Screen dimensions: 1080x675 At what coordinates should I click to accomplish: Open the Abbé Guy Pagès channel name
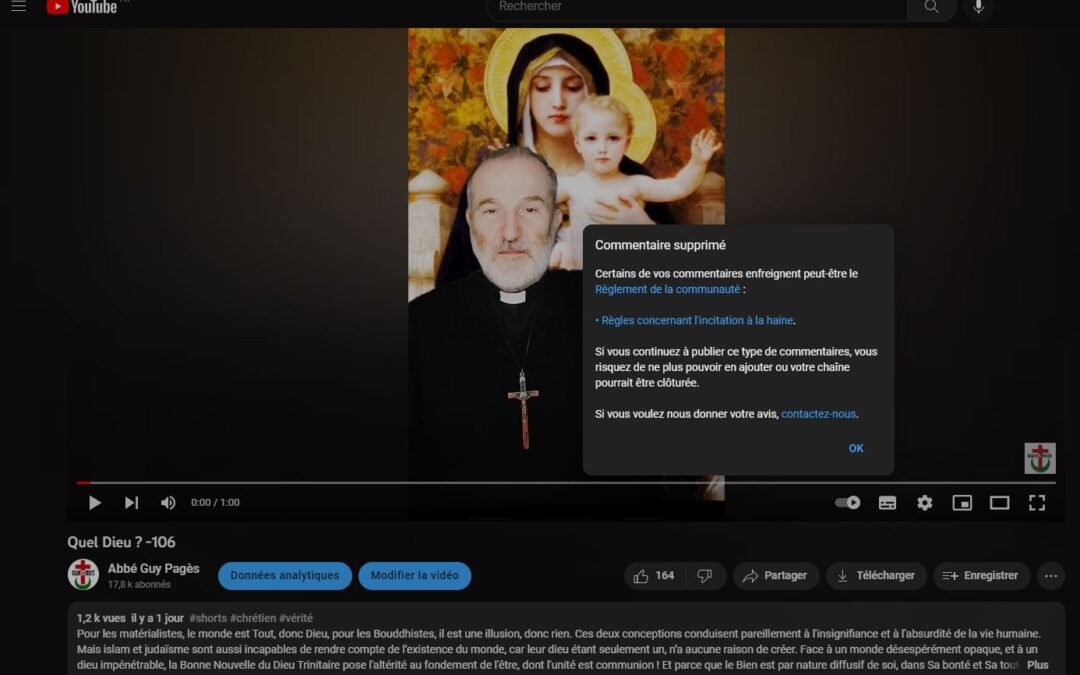tap(154, 568)
